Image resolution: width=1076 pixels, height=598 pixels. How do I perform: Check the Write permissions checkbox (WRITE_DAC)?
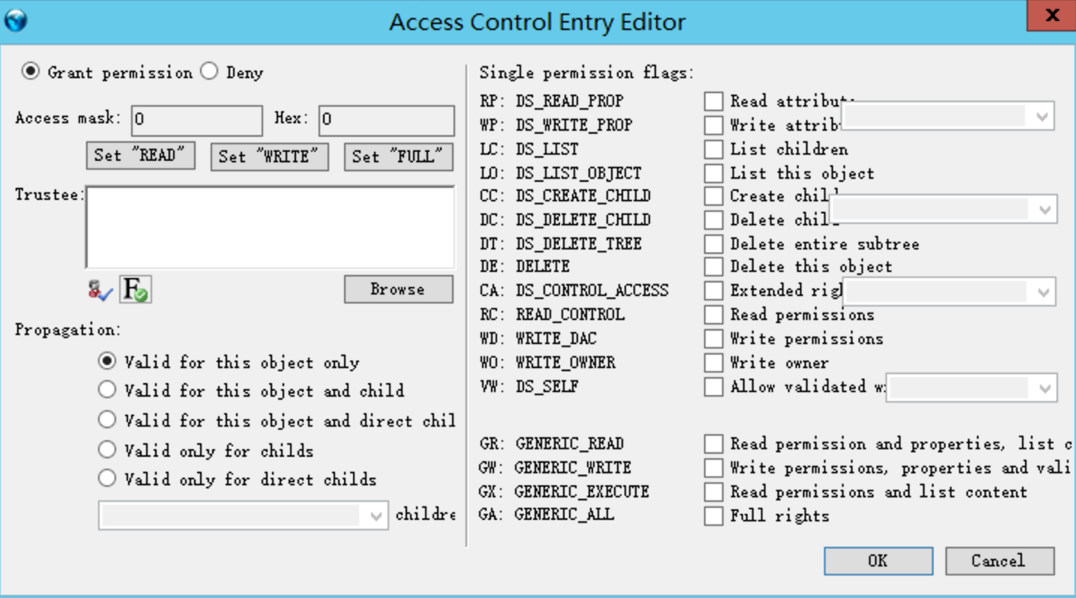714,338
